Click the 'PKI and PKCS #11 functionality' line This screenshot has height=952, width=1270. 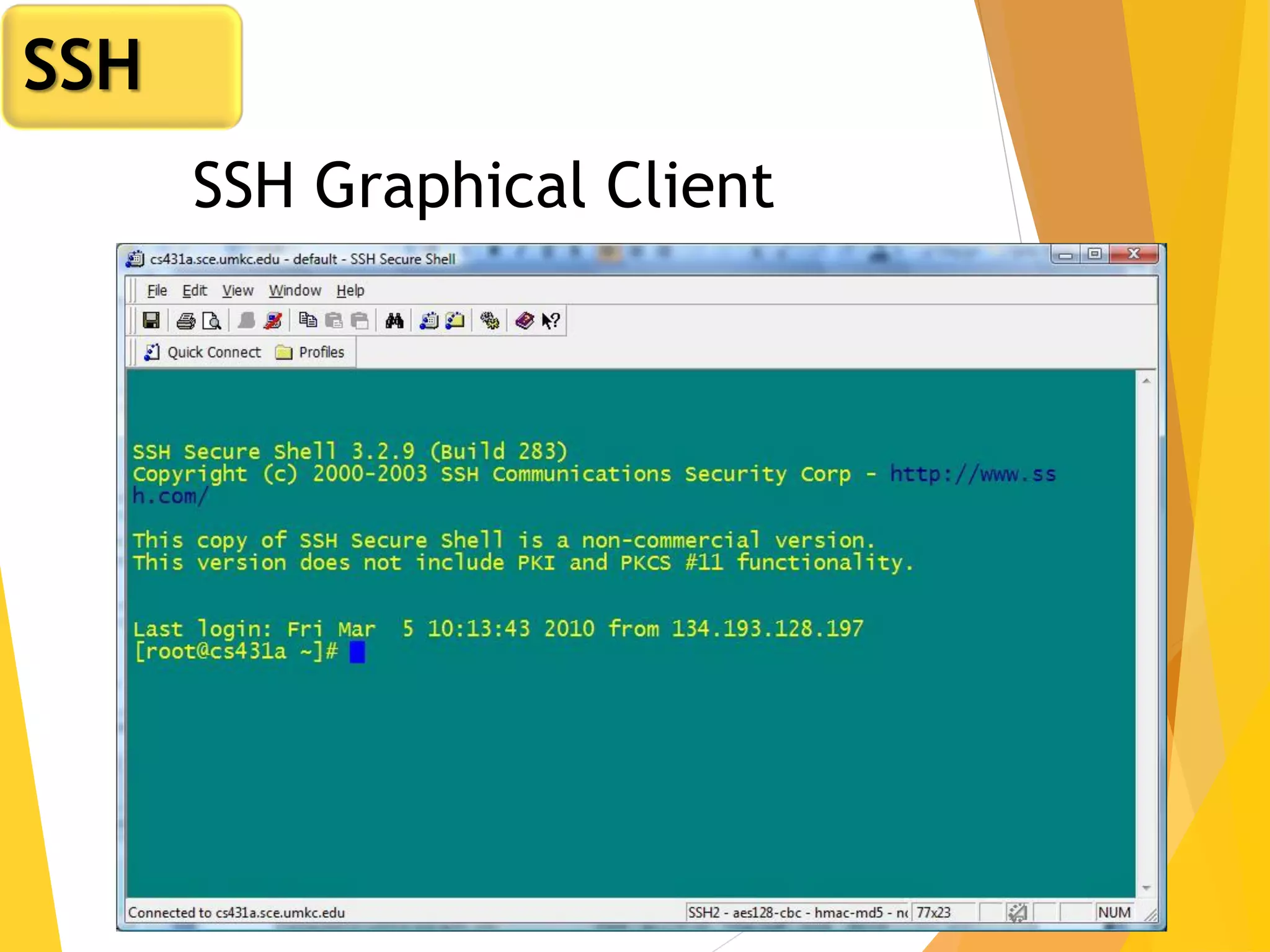point(523,562)
